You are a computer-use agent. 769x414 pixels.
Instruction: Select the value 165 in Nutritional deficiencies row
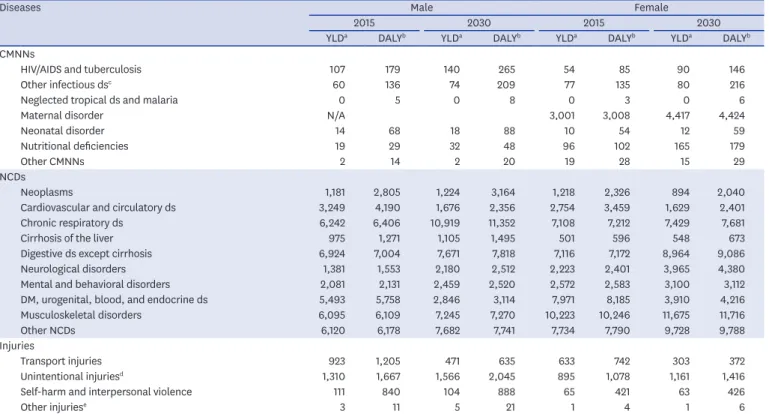(682, 146)
